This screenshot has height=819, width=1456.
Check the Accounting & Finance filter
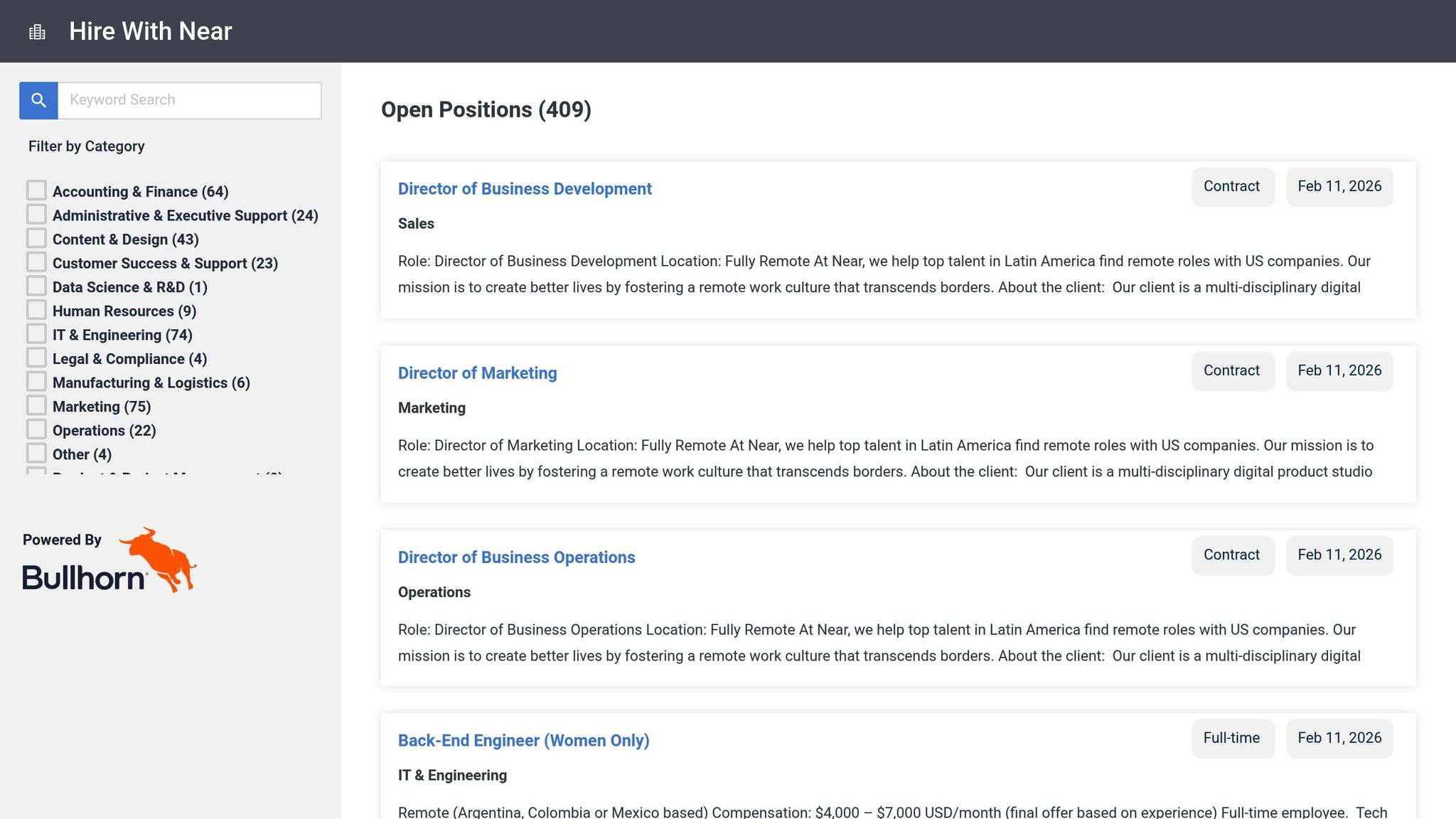coord(36,191)
